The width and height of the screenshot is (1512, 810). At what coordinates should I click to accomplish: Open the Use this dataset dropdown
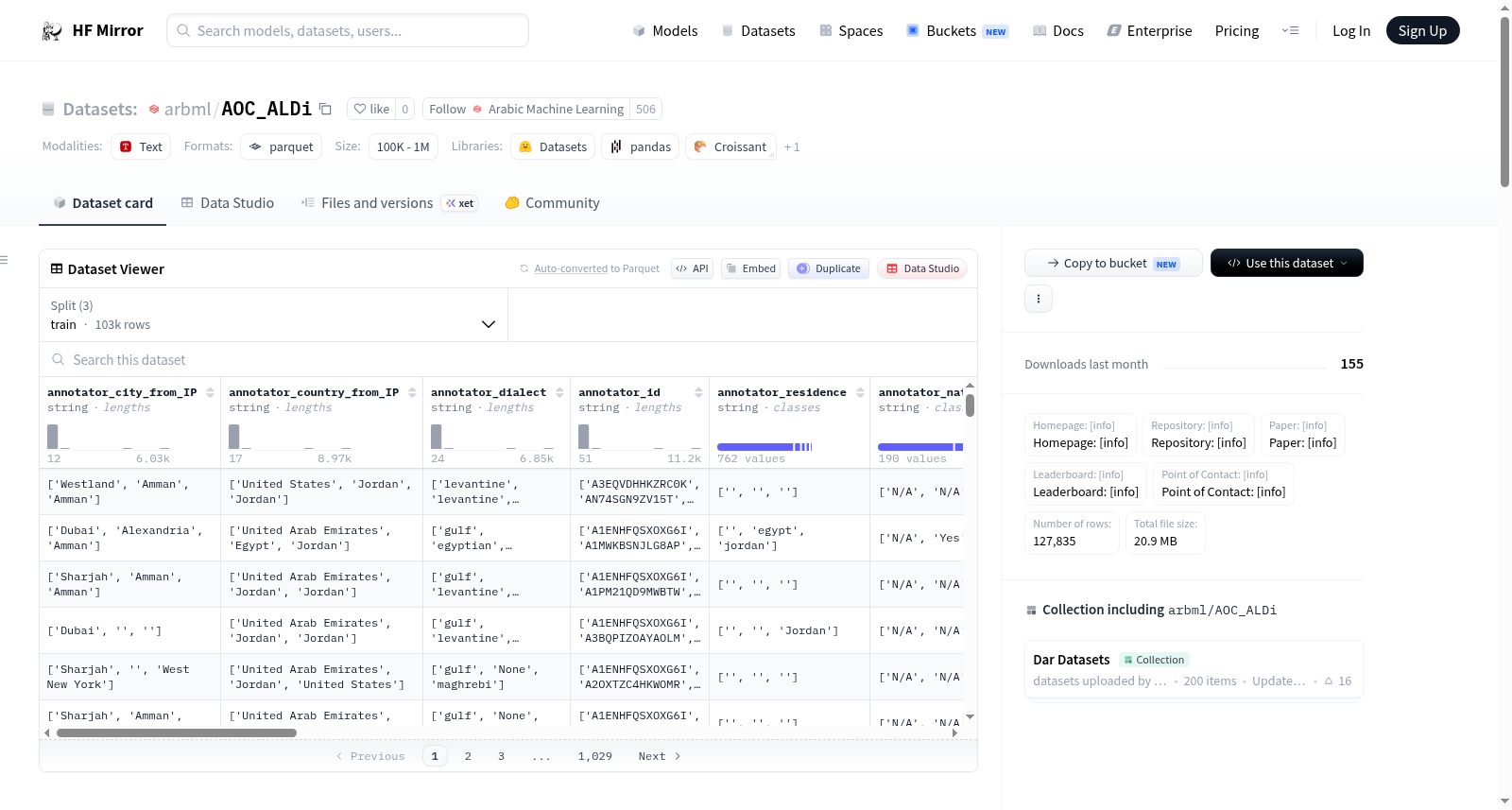(x=1287, y=263)
